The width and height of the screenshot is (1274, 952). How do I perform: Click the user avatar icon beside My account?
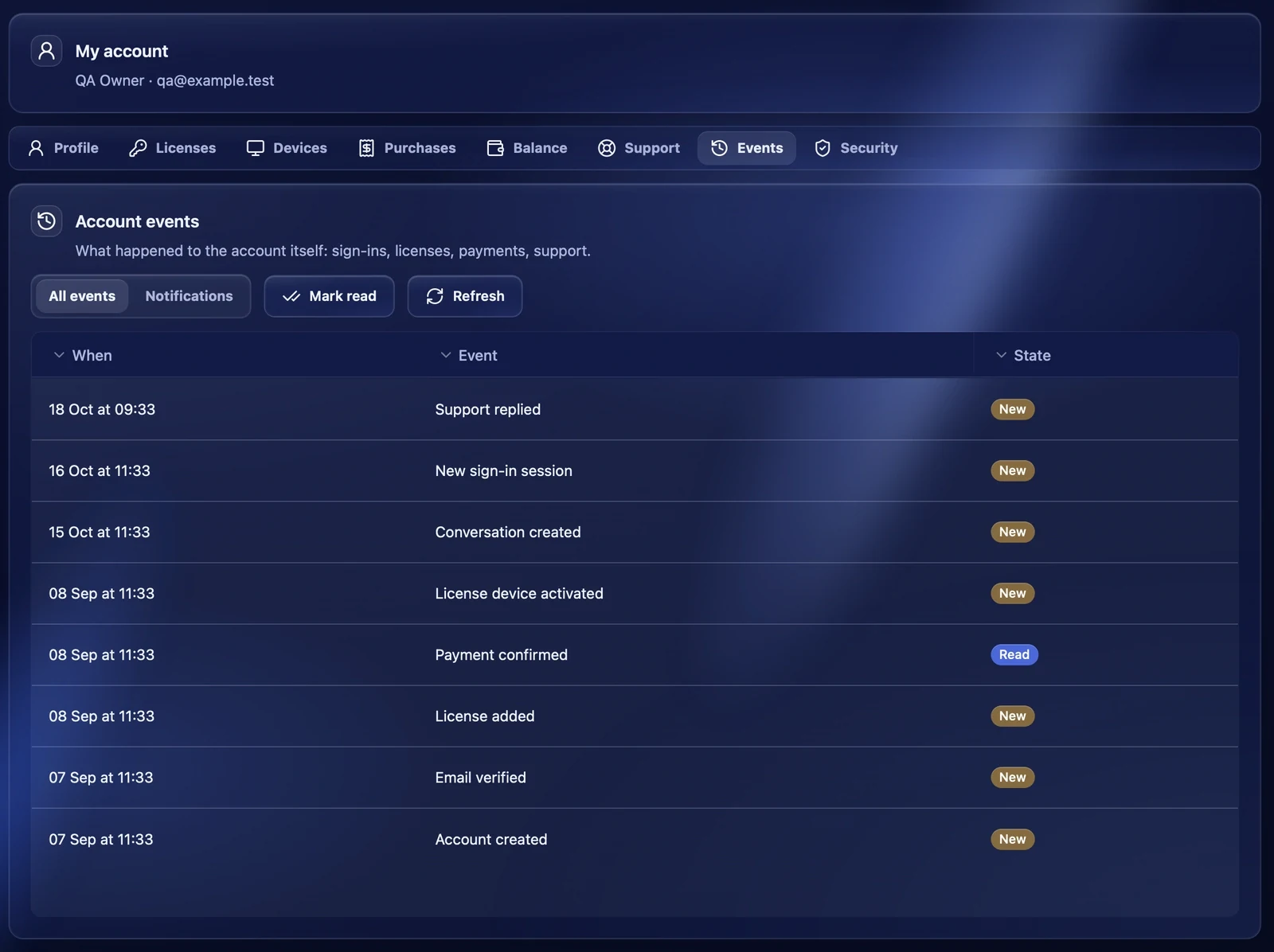coord(46,51)
